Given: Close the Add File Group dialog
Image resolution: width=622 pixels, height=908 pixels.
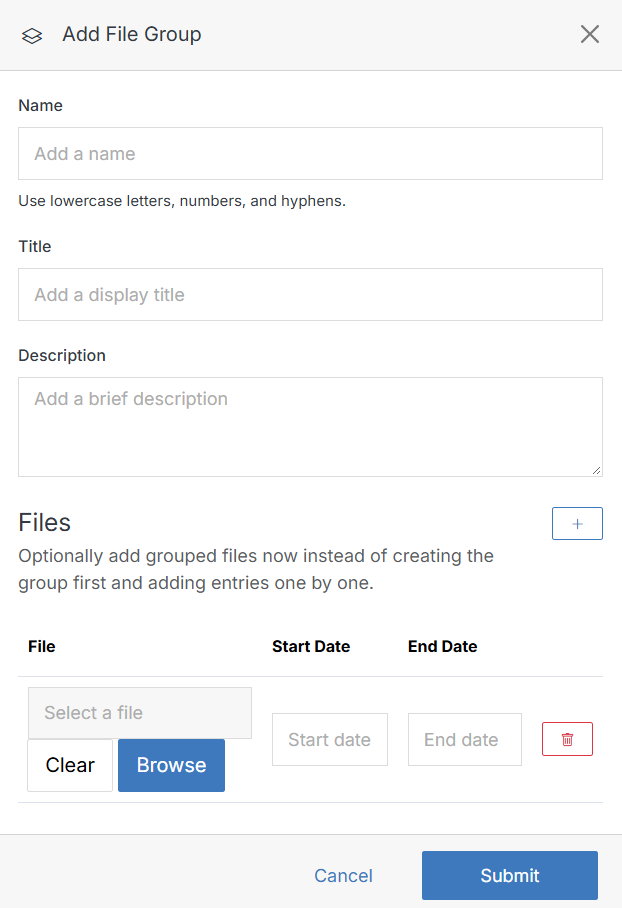Looking at the screenshot, I should pyautogui.click(x=590, y=34).
